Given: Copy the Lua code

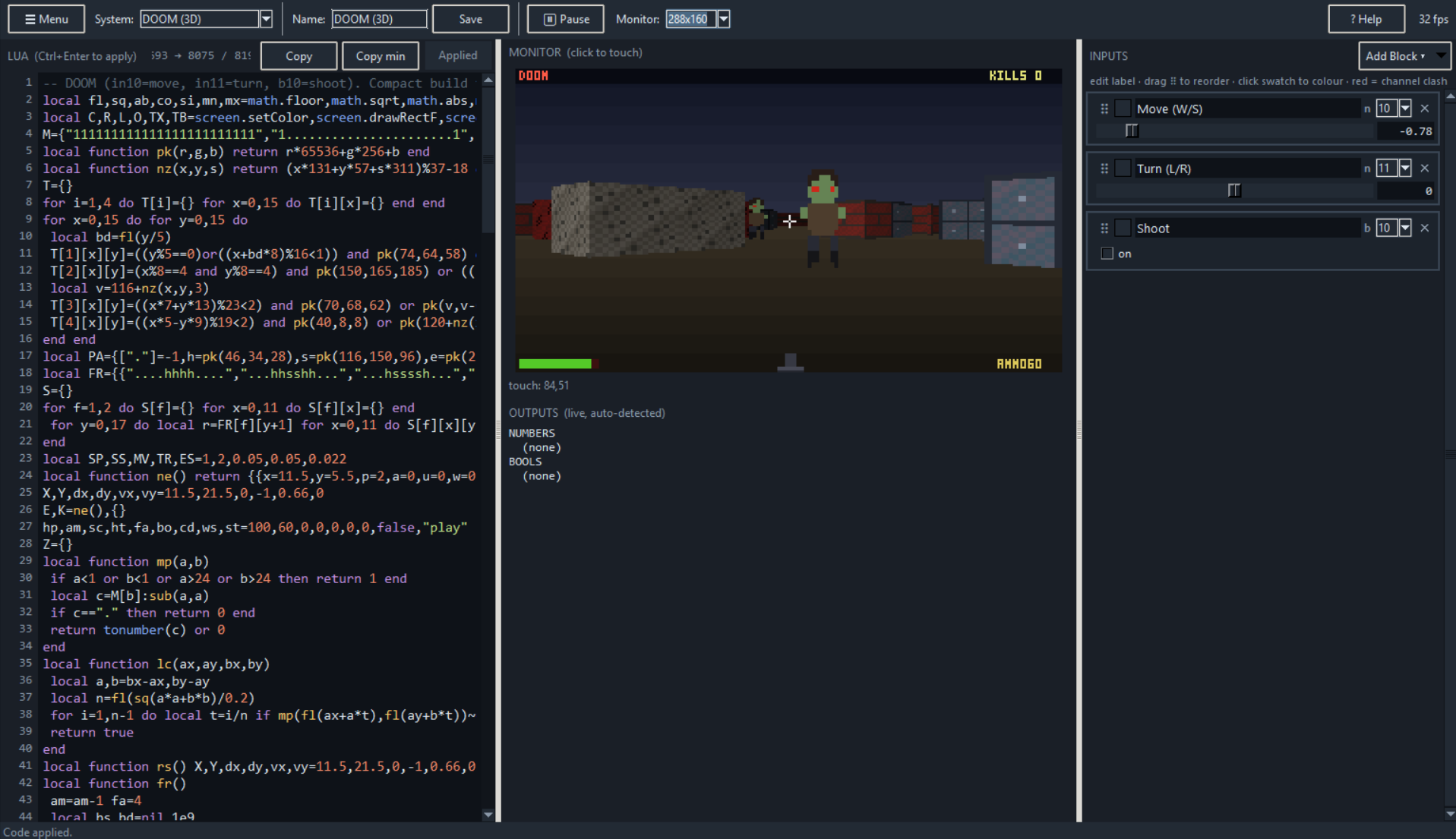Looking at the screenshot, I should (x=298, y=56).
